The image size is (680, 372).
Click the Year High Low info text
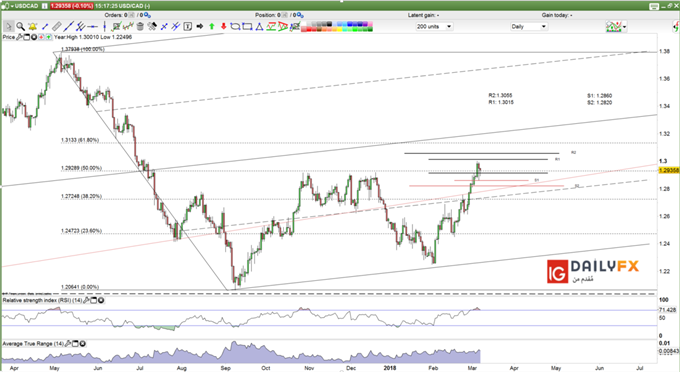coord(93,37)
